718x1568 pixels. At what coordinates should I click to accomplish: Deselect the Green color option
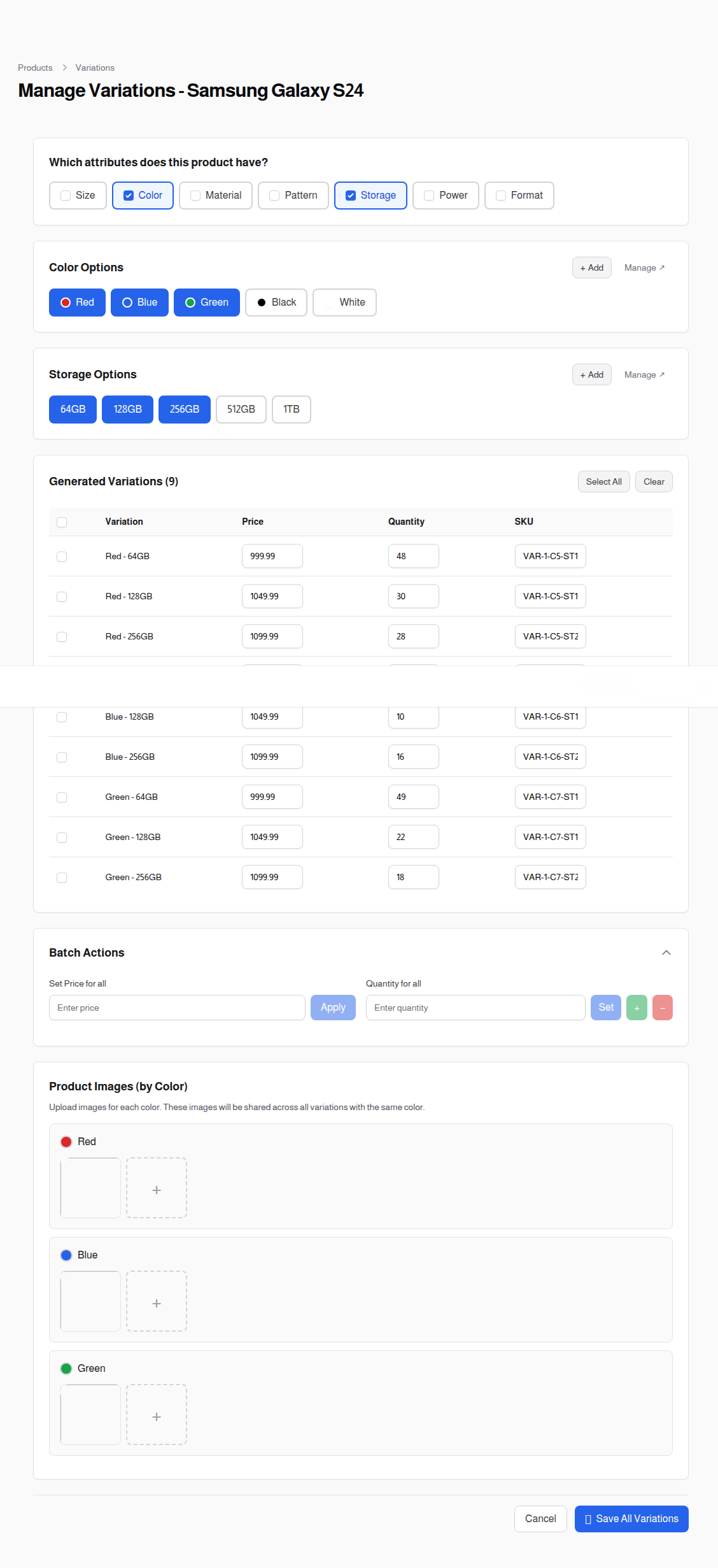(207, 303)
